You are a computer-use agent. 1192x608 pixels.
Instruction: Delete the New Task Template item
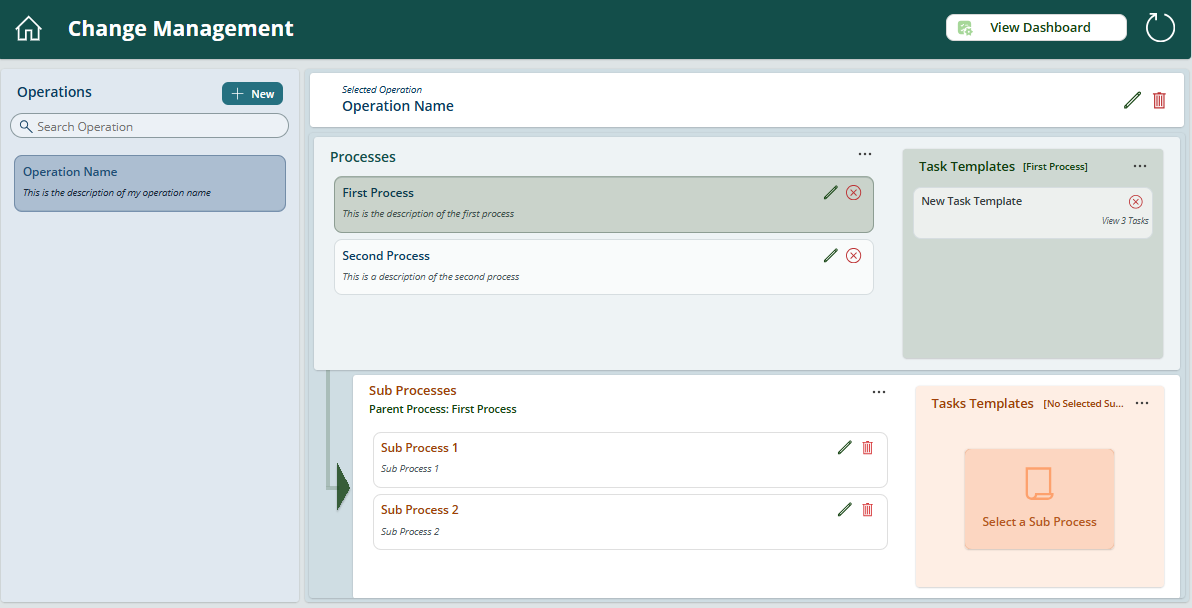[1135, 202]
